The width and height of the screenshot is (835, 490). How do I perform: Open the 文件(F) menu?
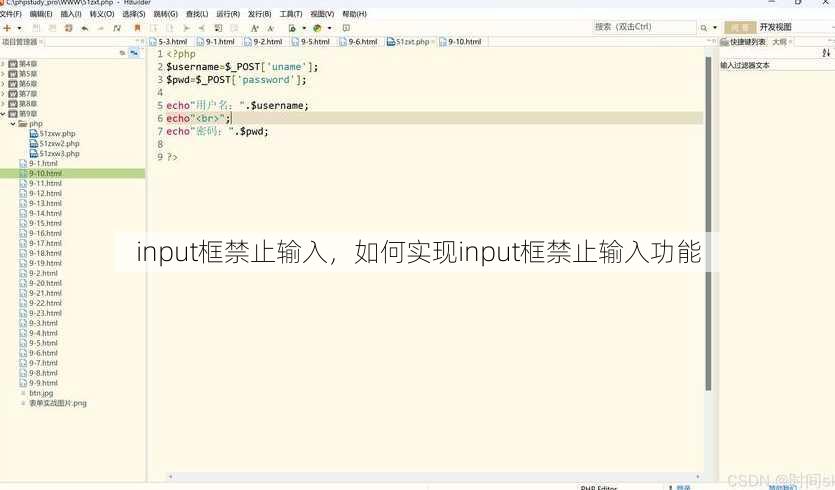[x=11, y=14]
